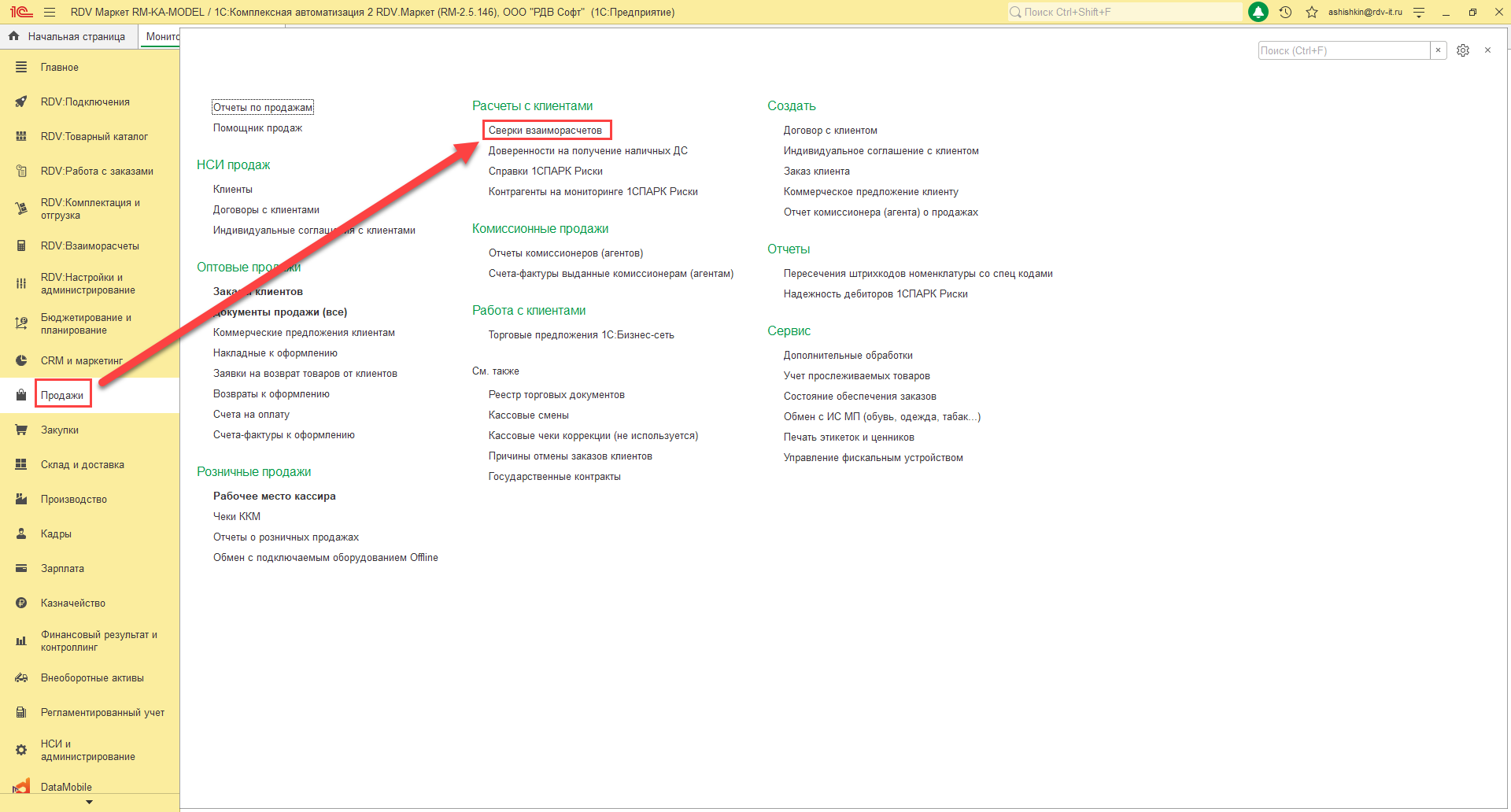Click the Склад и доставка icon

[21, 465]
